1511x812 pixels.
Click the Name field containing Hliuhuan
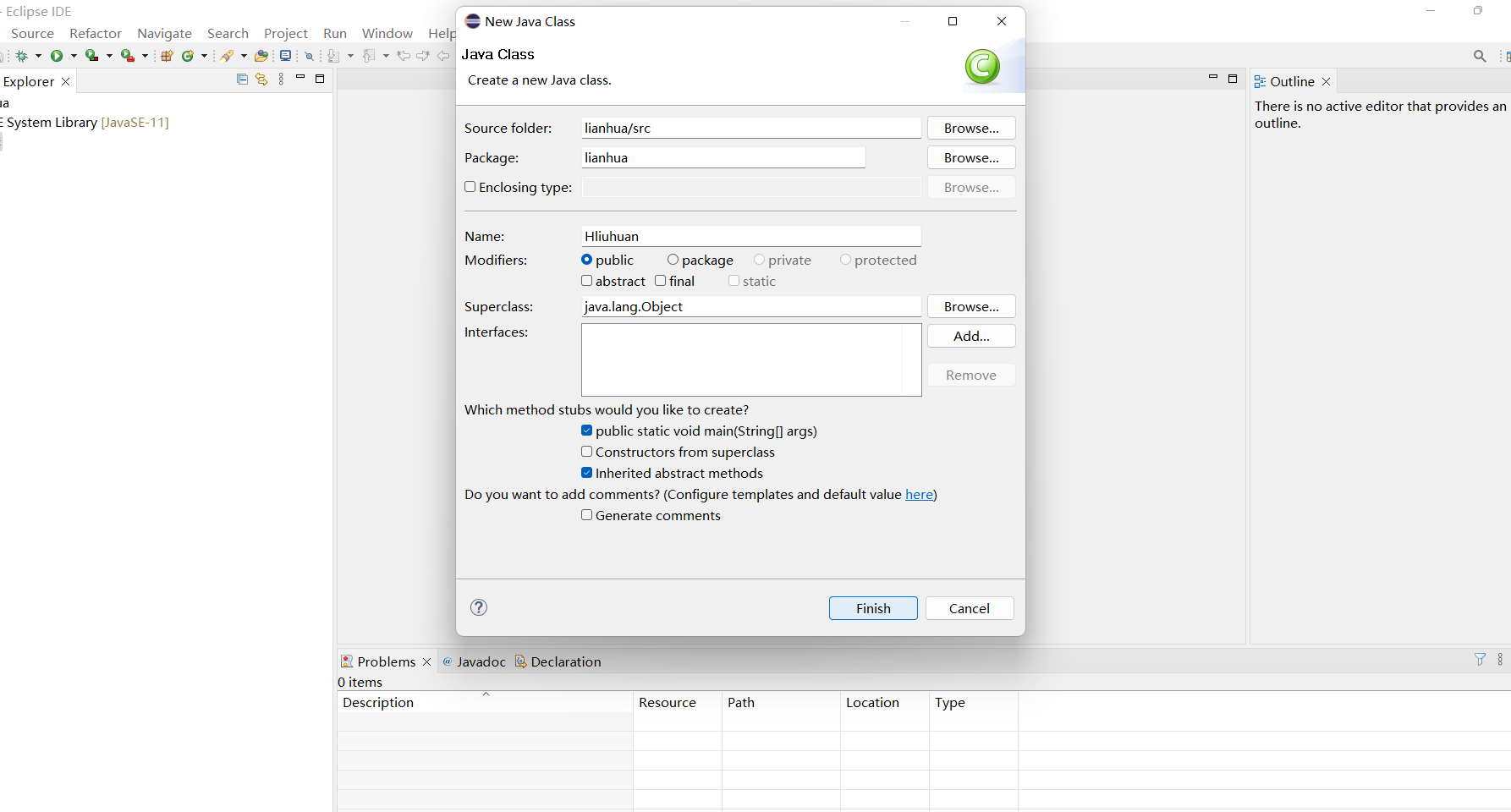751,236
